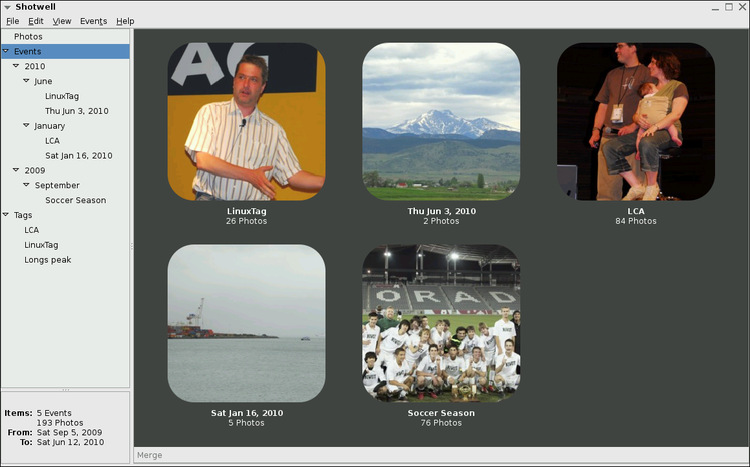
Task: Select the LinuxTag tag under Tags
Action: [41, 245]
